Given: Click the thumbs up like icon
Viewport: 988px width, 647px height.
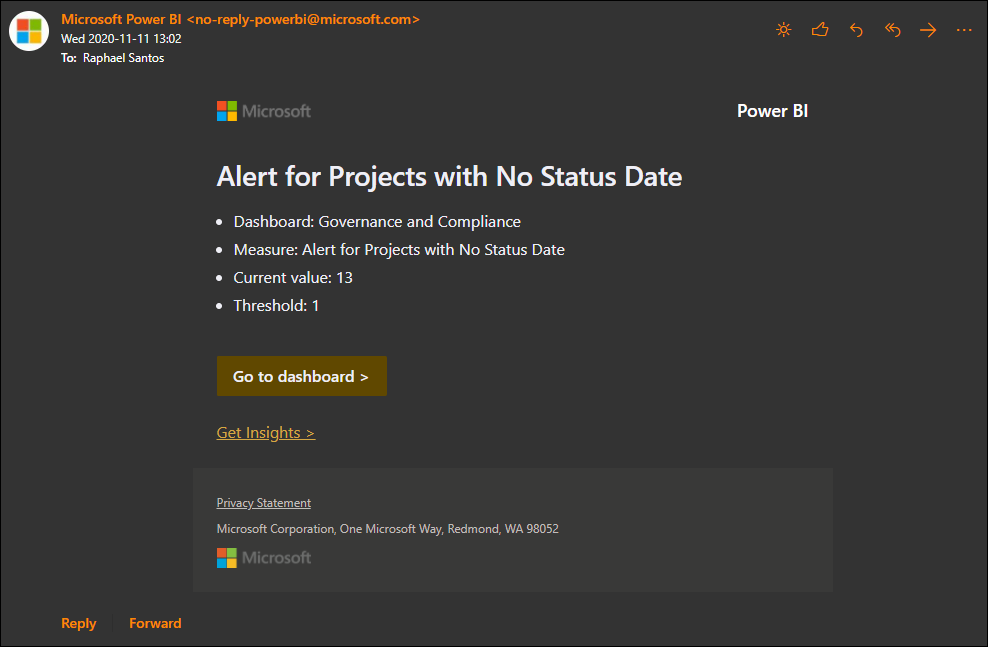Looking at the screenshot, I should pyautogui.click(x=820, y=30).
